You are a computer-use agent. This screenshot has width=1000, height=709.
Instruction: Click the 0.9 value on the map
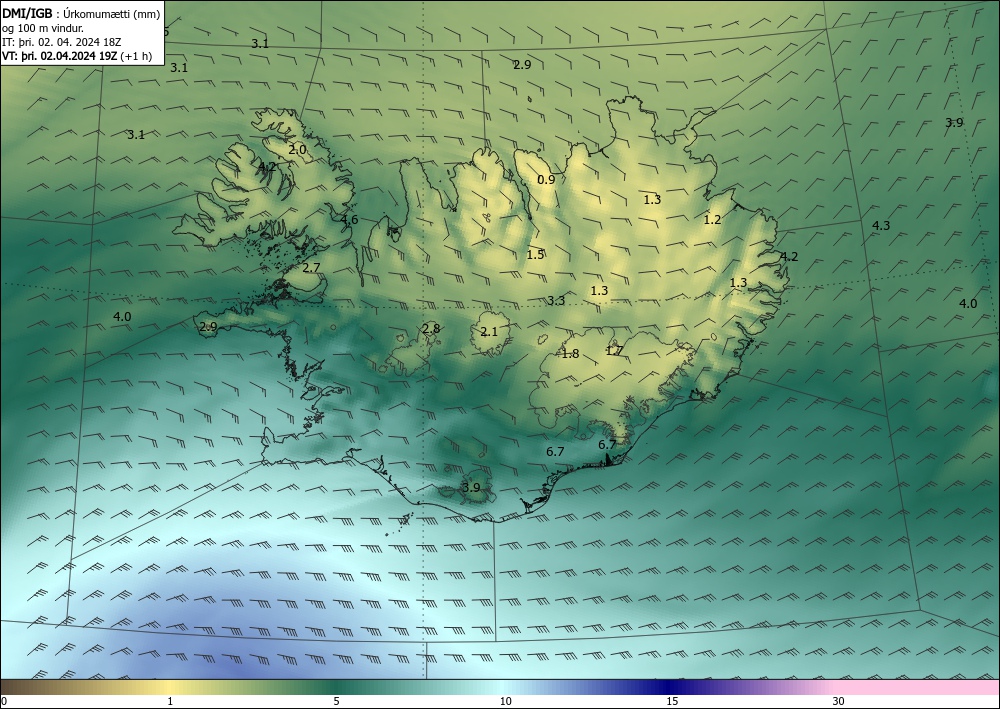point(546,180)
